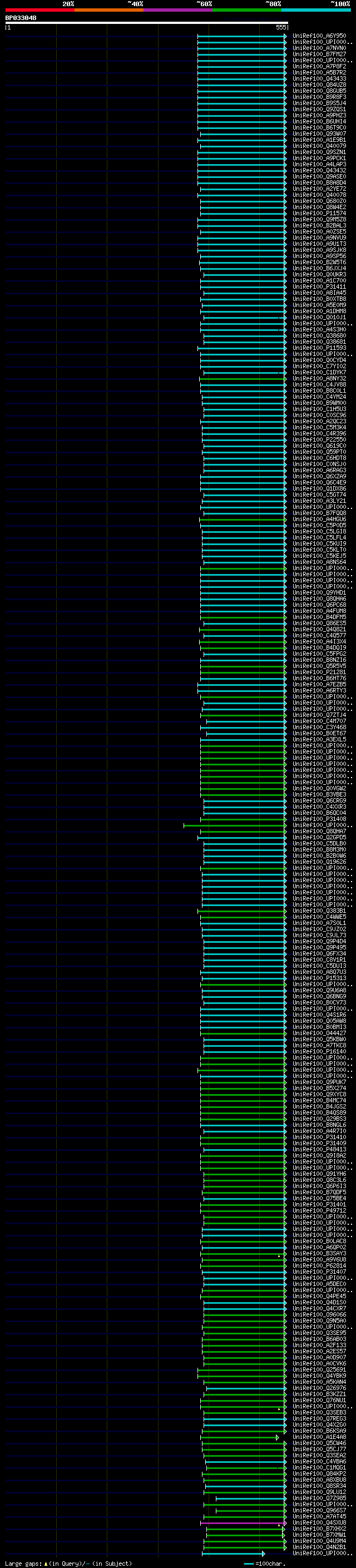Select label UniRef100_A9SP56
Viewport: 356px width, 1568px height.
(x=319, y=256)
